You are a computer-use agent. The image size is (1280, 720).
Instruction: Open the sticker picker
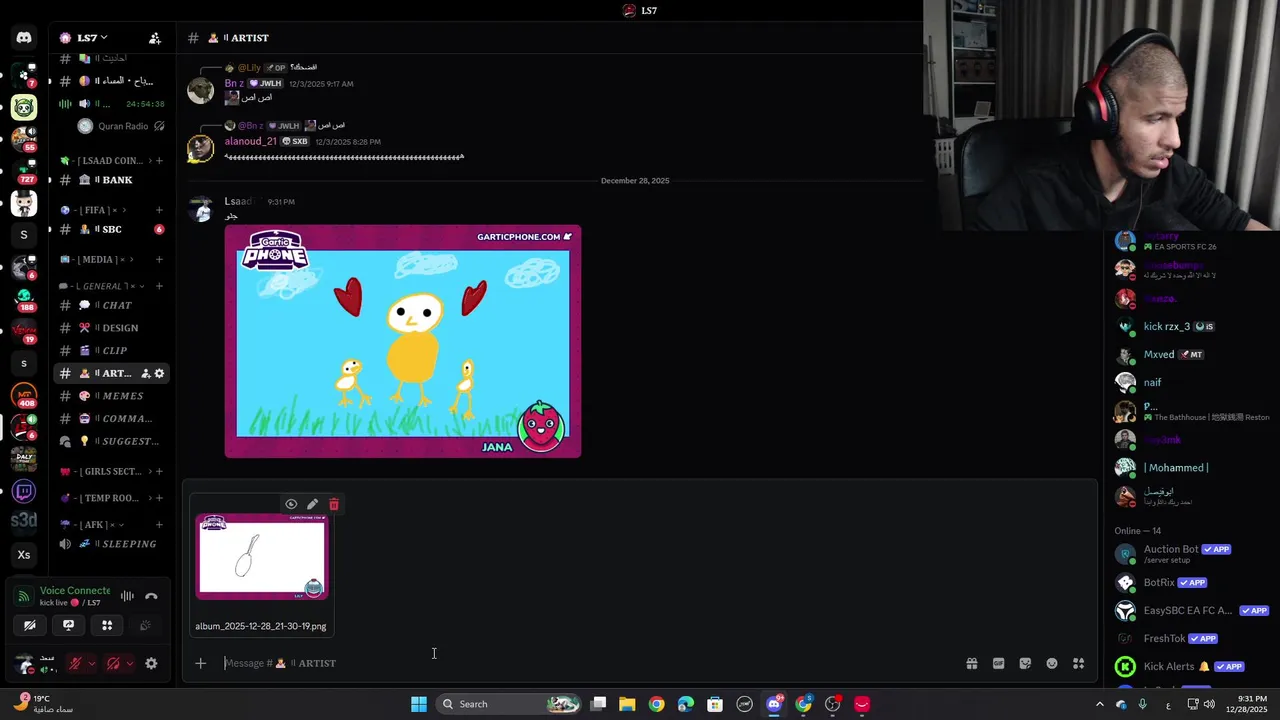point(1025,663)
